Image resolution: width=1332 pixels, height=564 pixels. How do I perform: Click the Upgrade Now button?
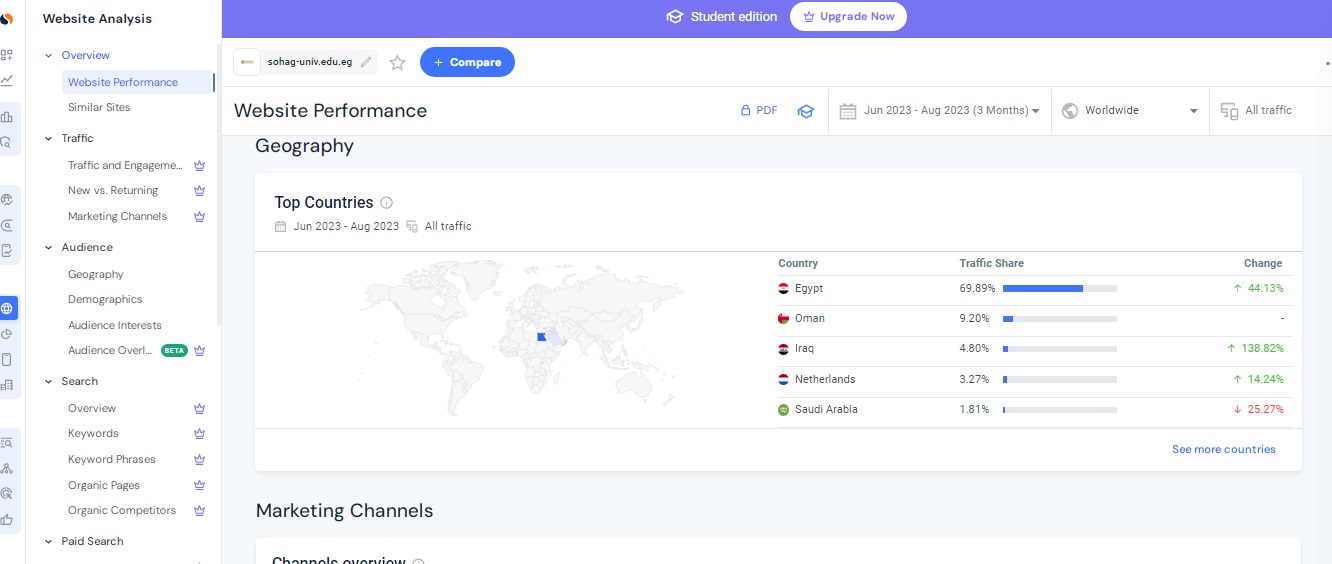[x=848, y=17]
